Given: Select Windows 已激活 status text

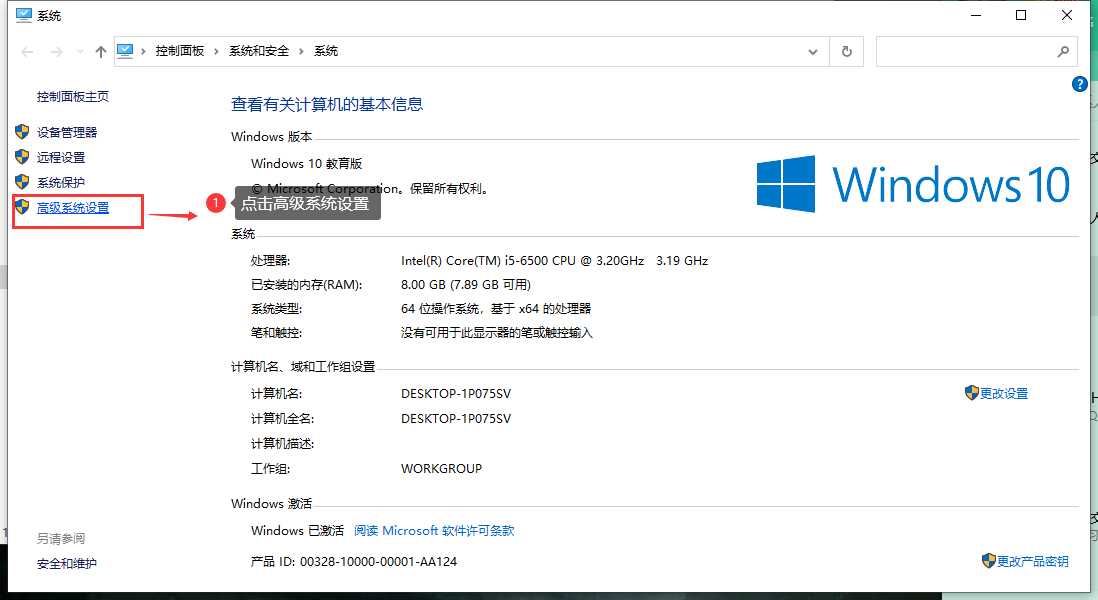Looking at the screenshot, I should pos(298,531).
